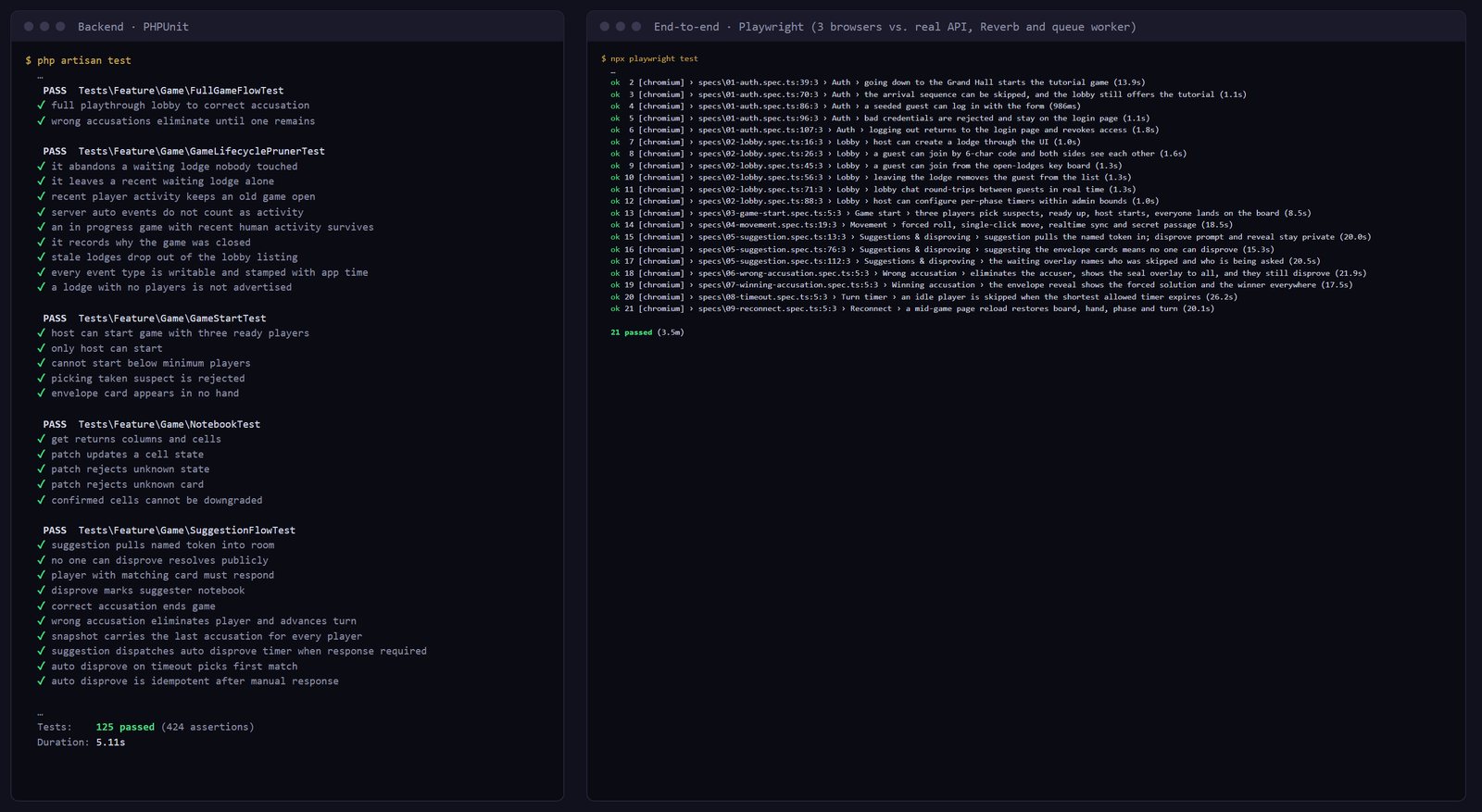1482x812 pixels.
Task: Click 'specs\01-auth.spec.ts:39:3' file reference
Action: (759, 82)
